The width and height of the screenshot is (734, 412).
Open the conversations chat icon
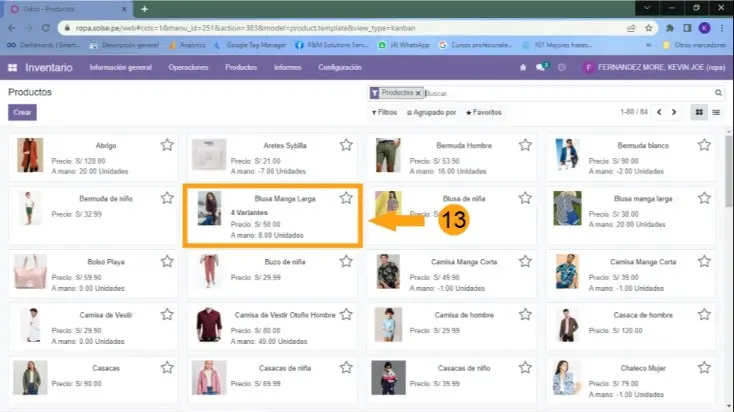click(x=541, y=67)
